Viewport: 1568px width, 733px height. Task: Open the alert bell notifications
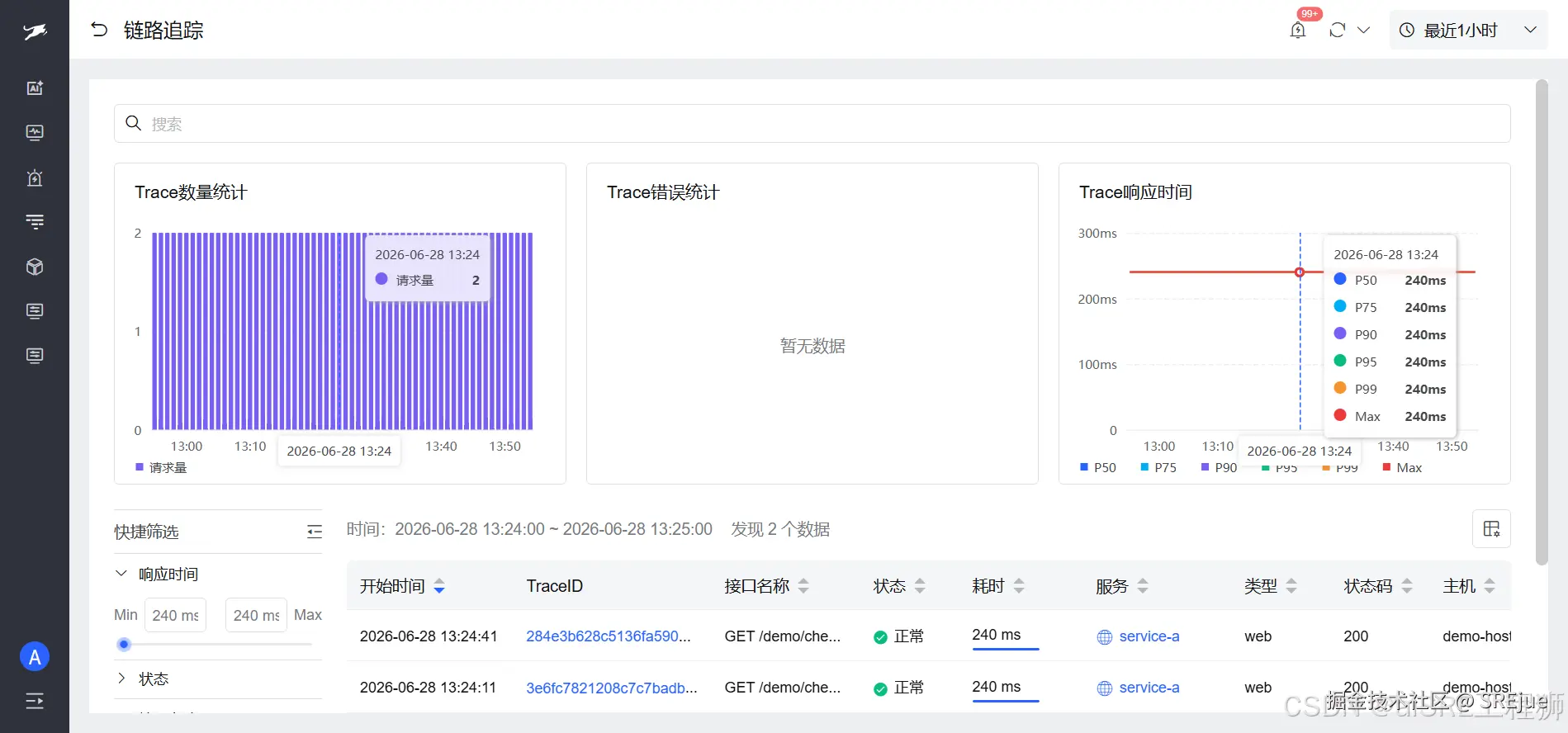coord(1298,31)
